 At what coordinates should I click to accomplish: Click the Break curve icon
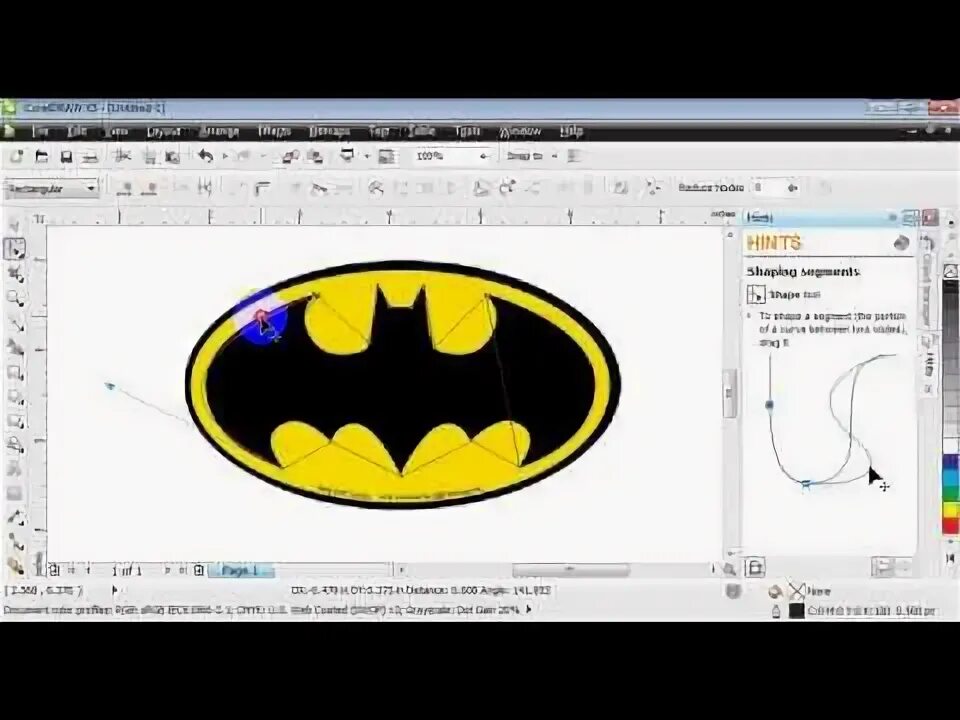tap(205, 188)
